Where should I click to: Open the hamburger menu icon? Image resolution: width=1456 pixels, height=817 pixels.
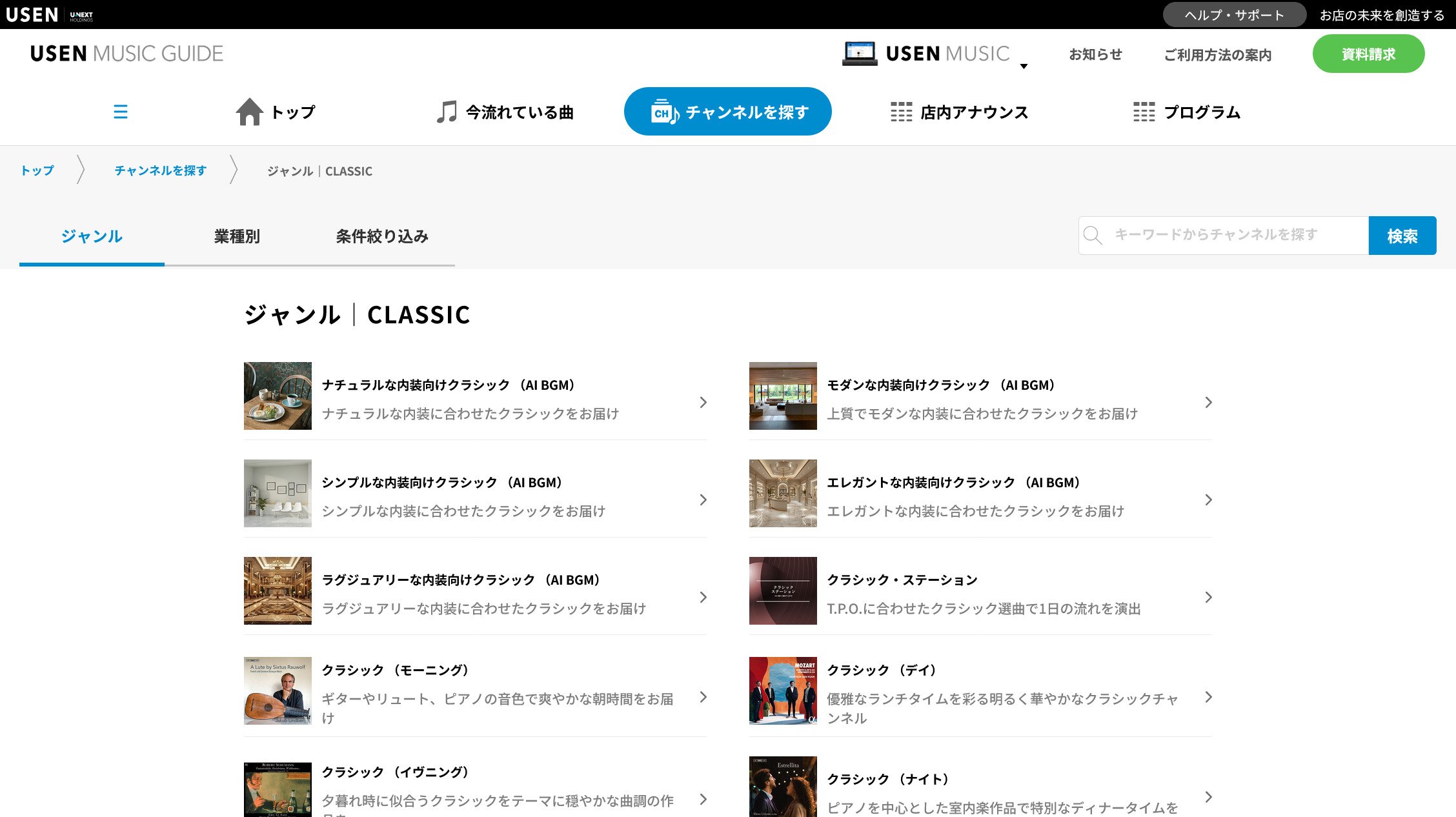(121, 112)
